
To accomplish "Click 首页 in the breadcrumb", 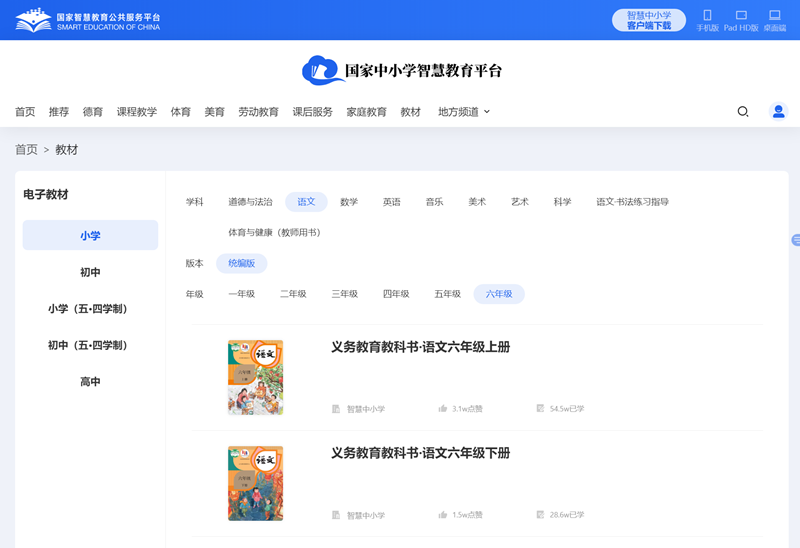I will pyautogui.click(x=26, y=150).
